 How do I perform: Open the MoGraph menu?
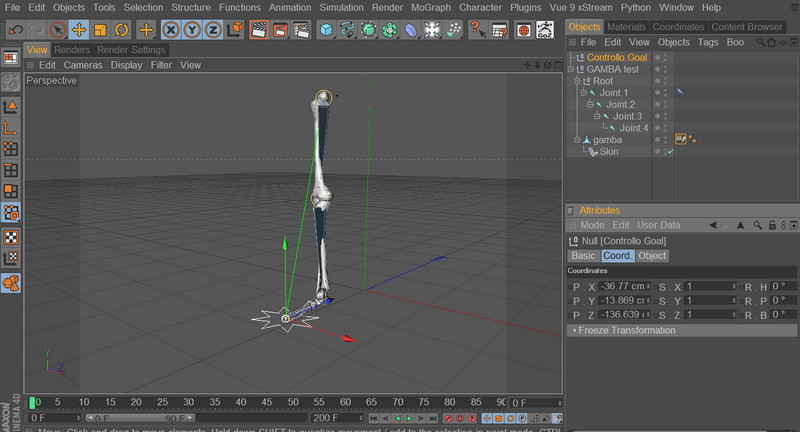click(432, 7)
